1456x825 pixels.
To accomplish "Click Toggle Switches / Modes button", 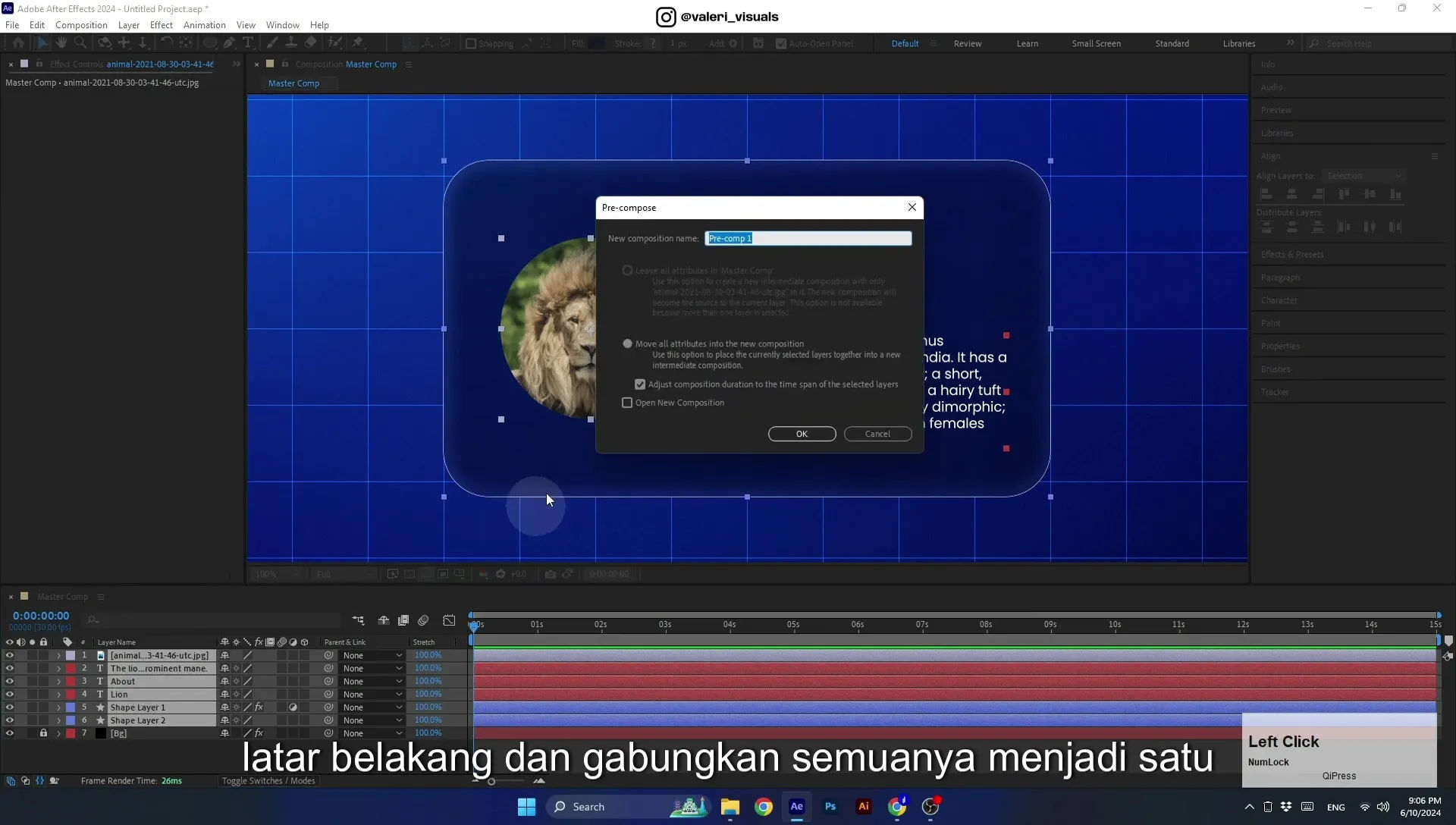I will (x=268, y=781).
